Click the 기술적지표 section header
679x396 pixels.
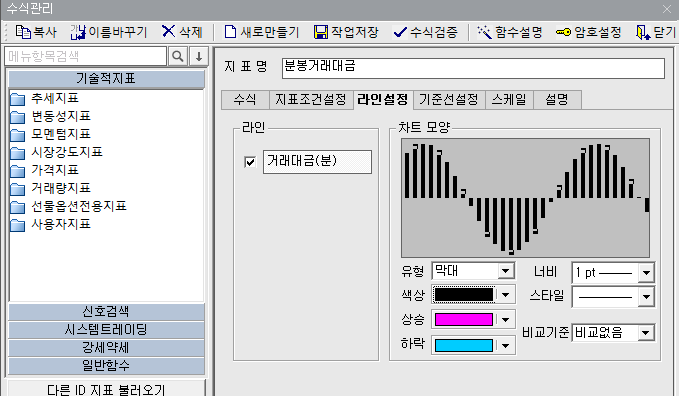(106, 78)
